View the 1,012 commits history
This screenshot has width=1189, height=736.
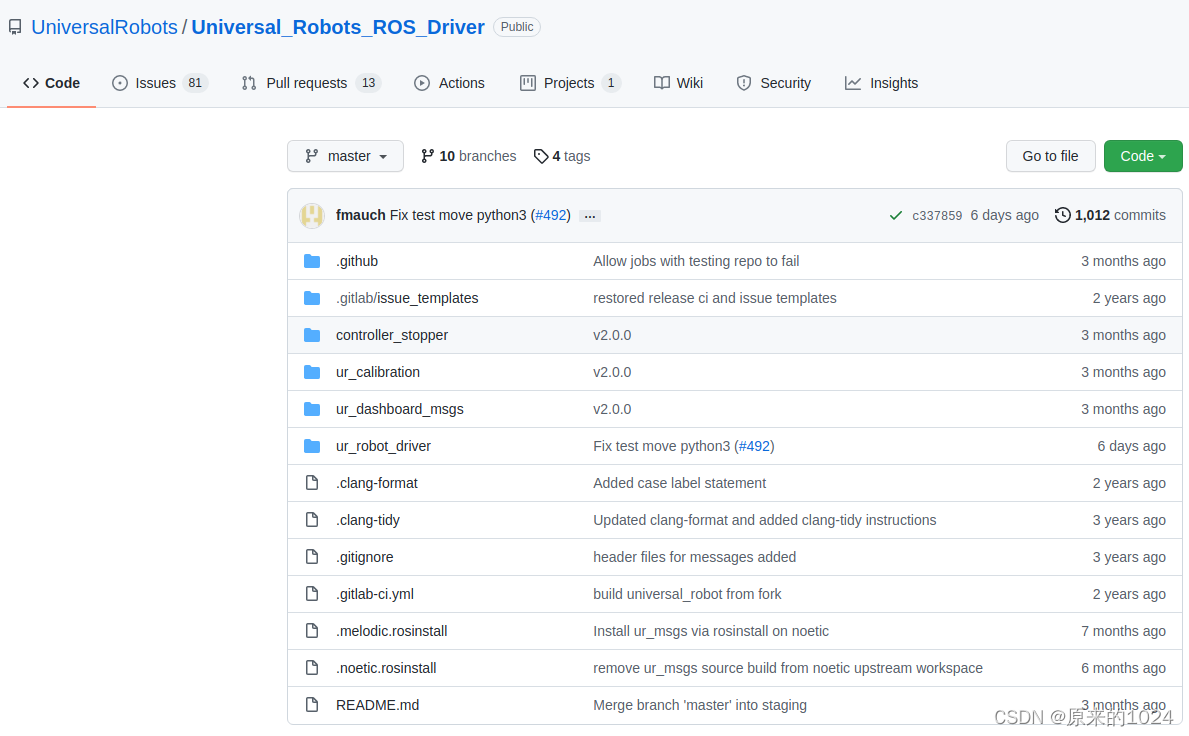click(1110, 215)
